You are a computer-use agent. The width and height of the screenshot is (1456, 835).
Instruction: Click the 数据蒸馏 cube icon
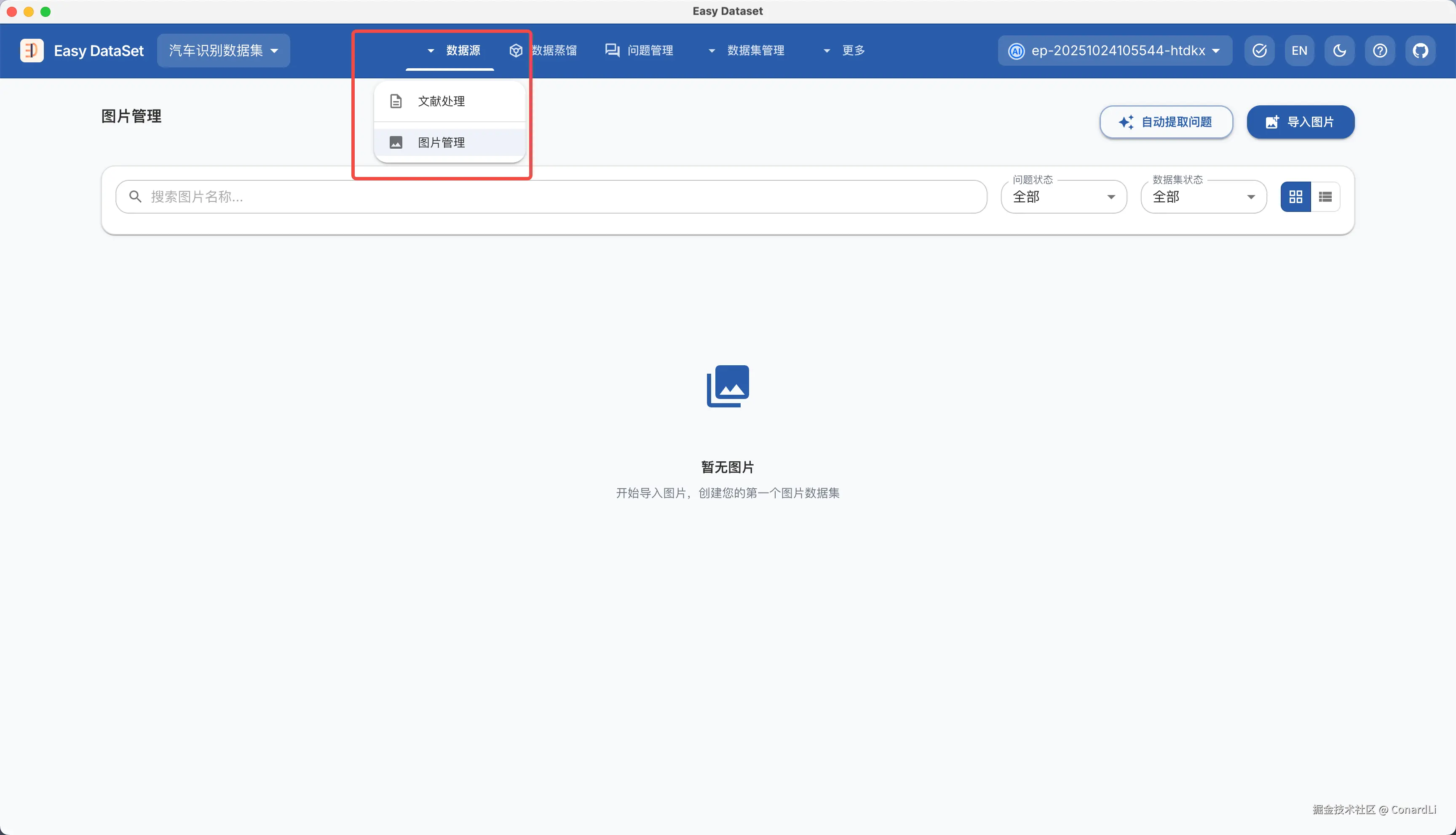click(x=516, y=51)
